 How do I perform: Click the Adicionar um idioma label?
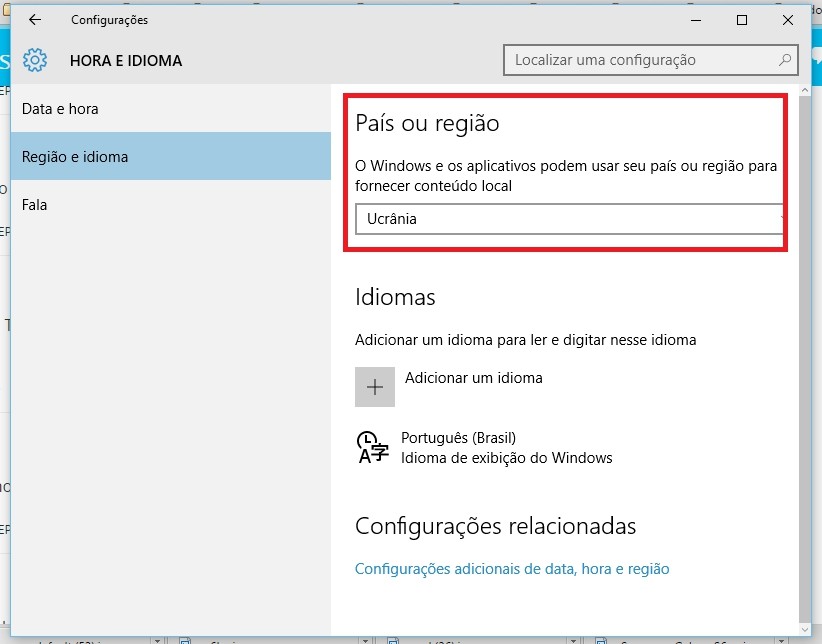pos(474,378)
